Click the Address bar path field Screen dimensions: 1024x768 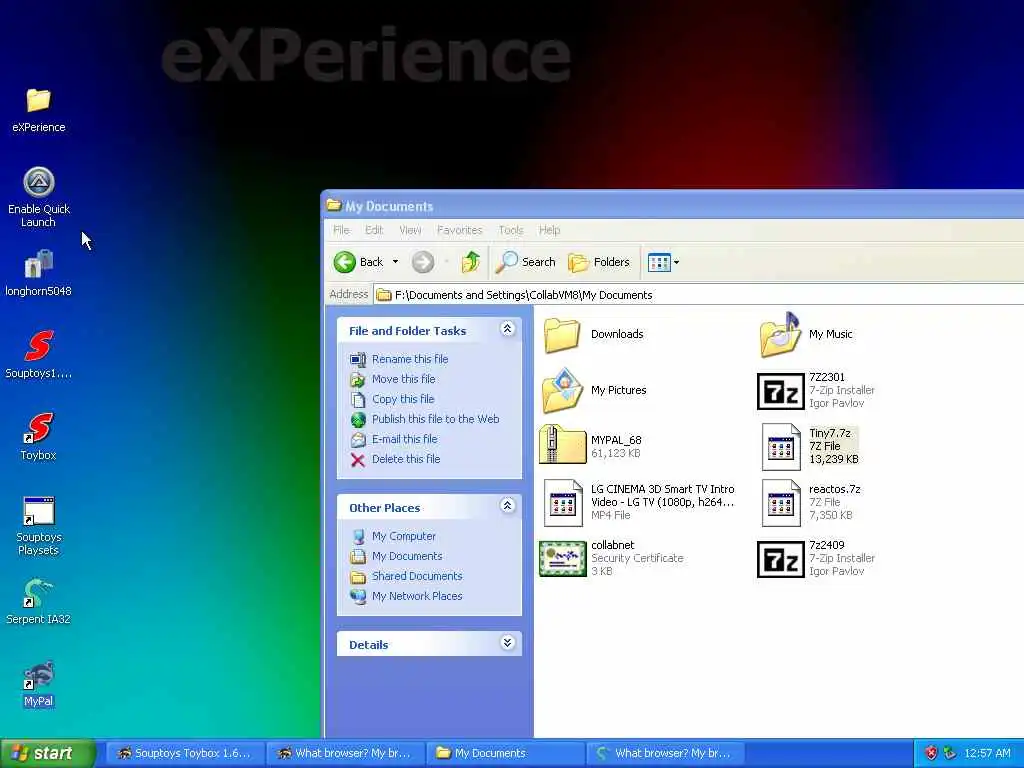pyautogui.click(x=699, y=295)
